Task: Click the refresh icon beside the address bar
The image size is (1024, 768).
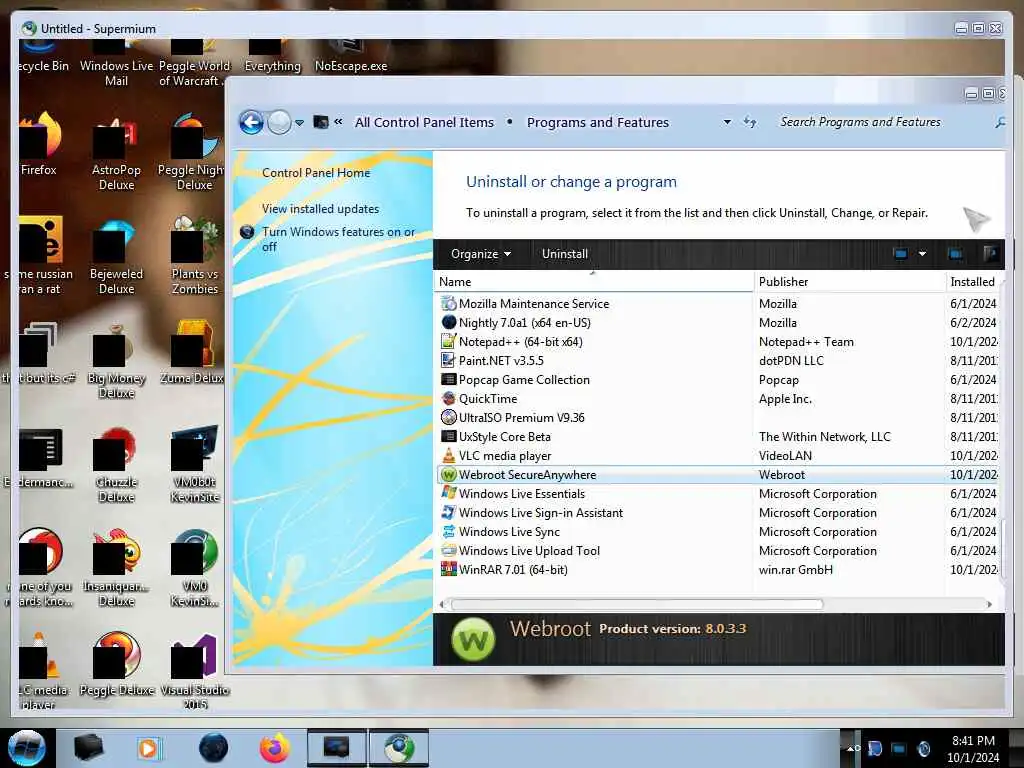Action: tap(750, 122)
